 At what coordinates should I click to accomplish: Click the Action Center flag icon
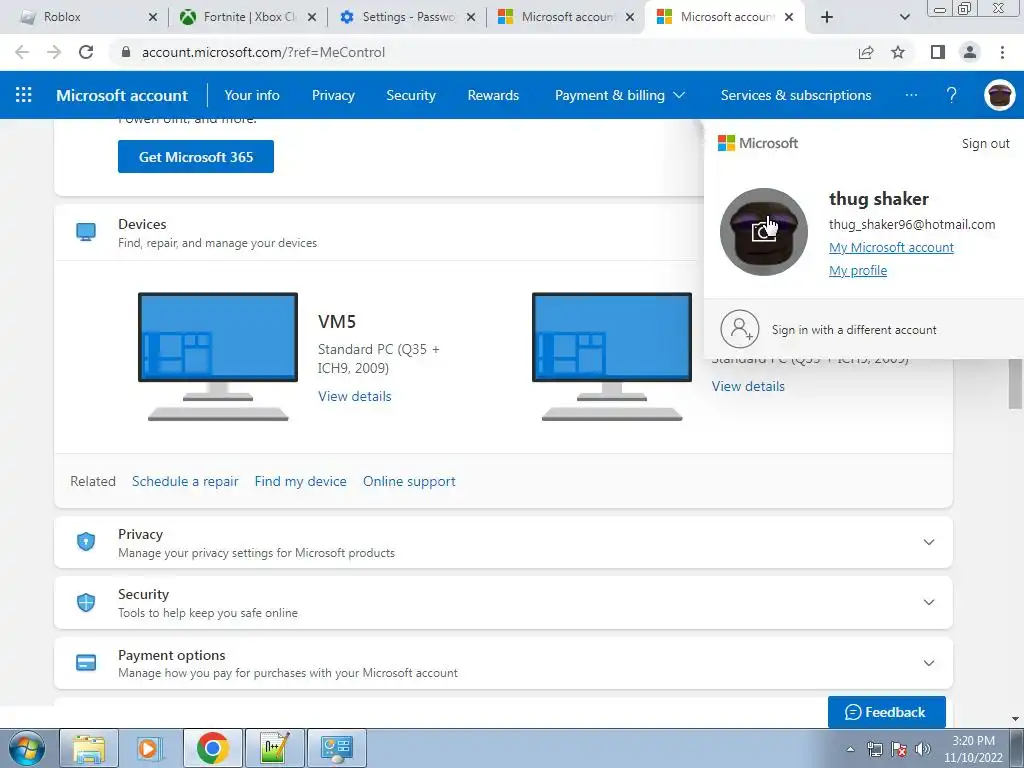[x=899, y=749]
